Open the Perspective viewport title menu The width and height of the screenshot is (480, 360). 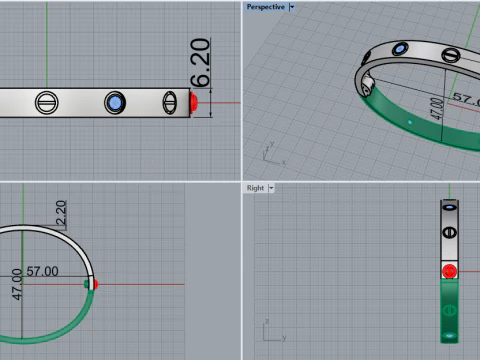pos(266,7)
